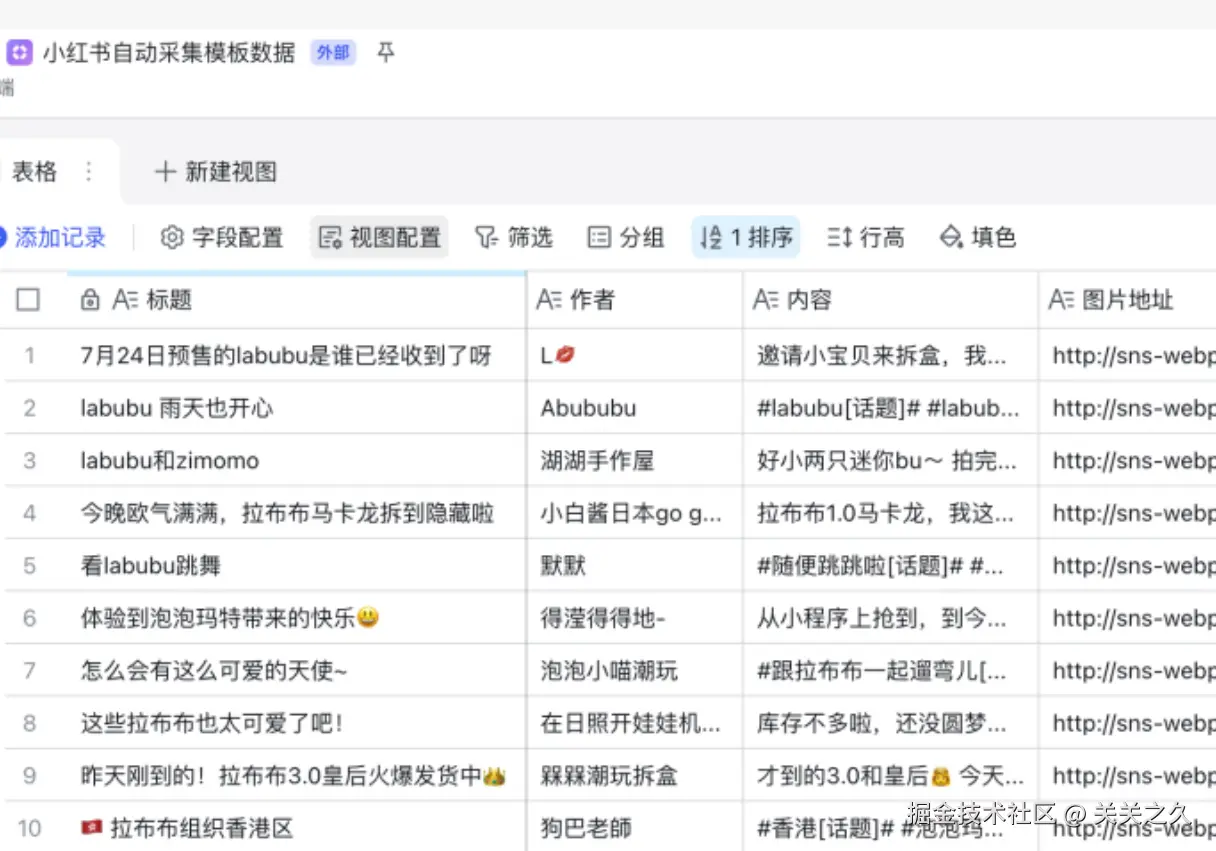This screenshot has height=851, width=1216.
Task: Click content cell #跟拉布布一起遛弯儿[...
Action: [x=891, y=671]
